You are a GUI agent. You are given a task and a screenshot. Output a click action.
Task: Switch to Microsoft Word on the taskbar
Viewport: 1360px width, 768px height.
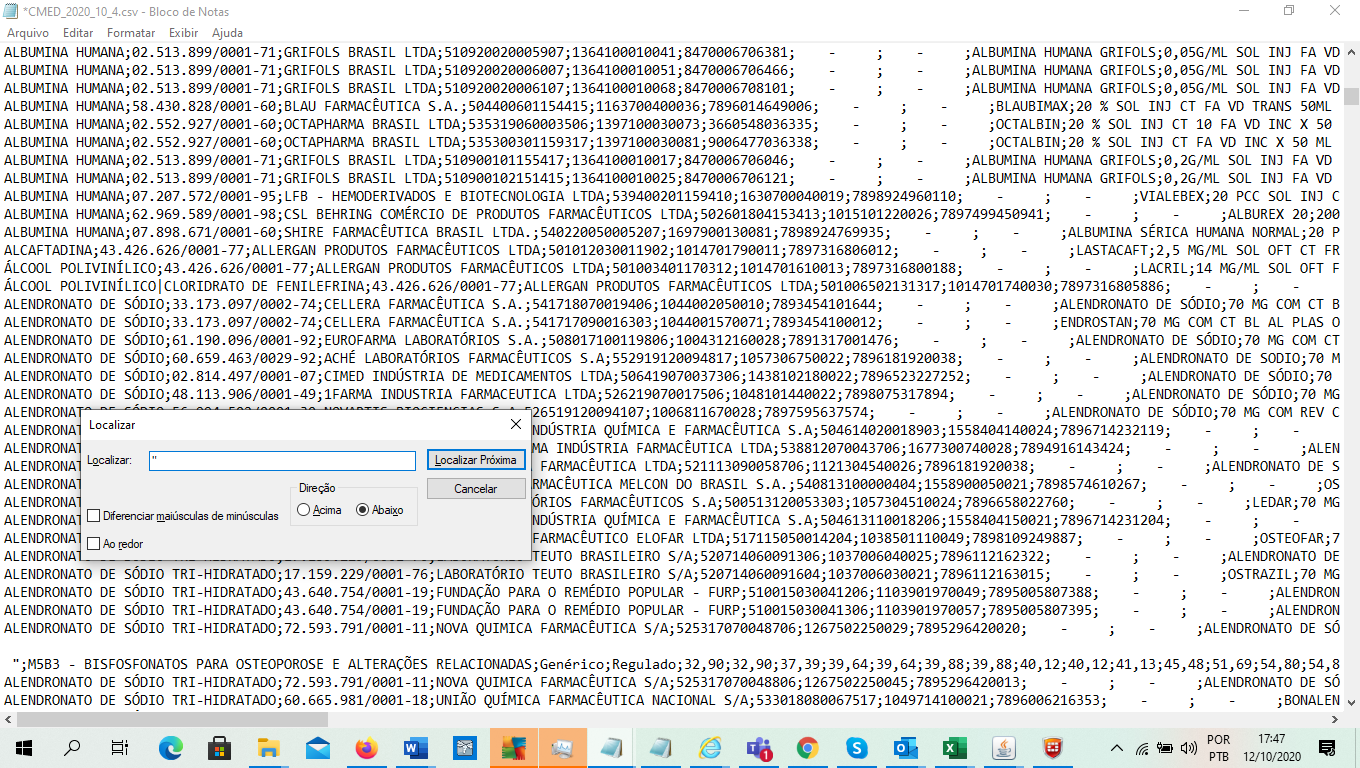pyautogui.click(x=415, y=747)
